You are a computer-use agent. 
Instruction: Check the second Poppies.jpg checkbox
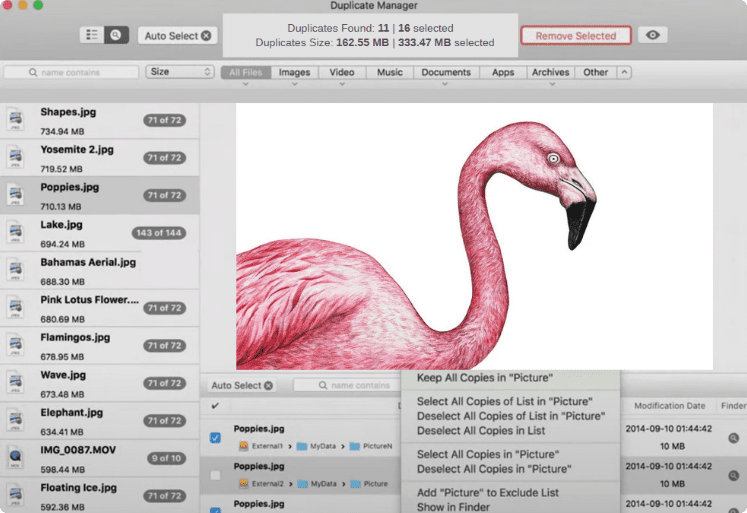point(216,475)
